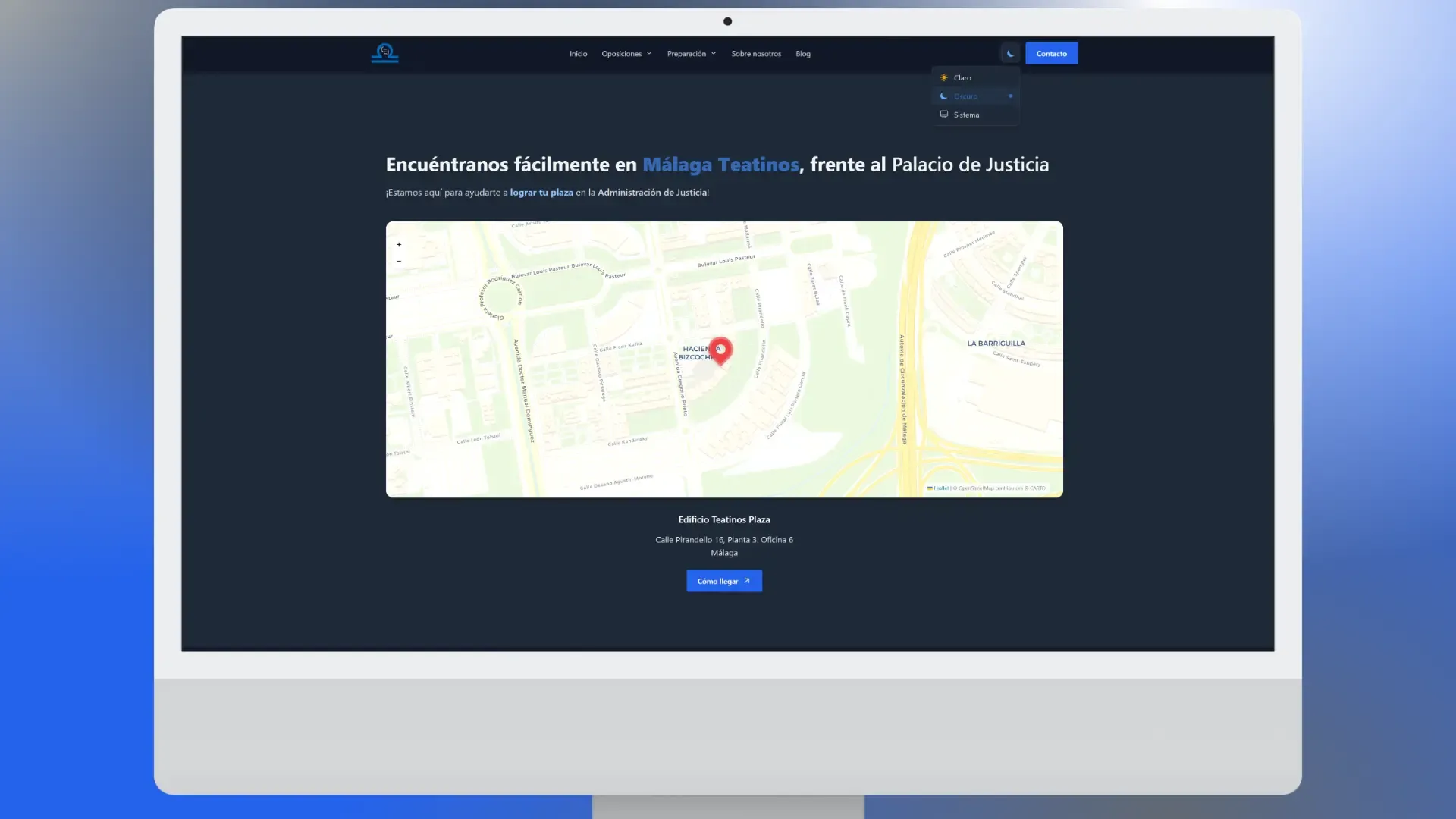The height and width of the screenshot is (819, 1456).
Task: Open the lograr tu plaza link
Action: [541, 193]
